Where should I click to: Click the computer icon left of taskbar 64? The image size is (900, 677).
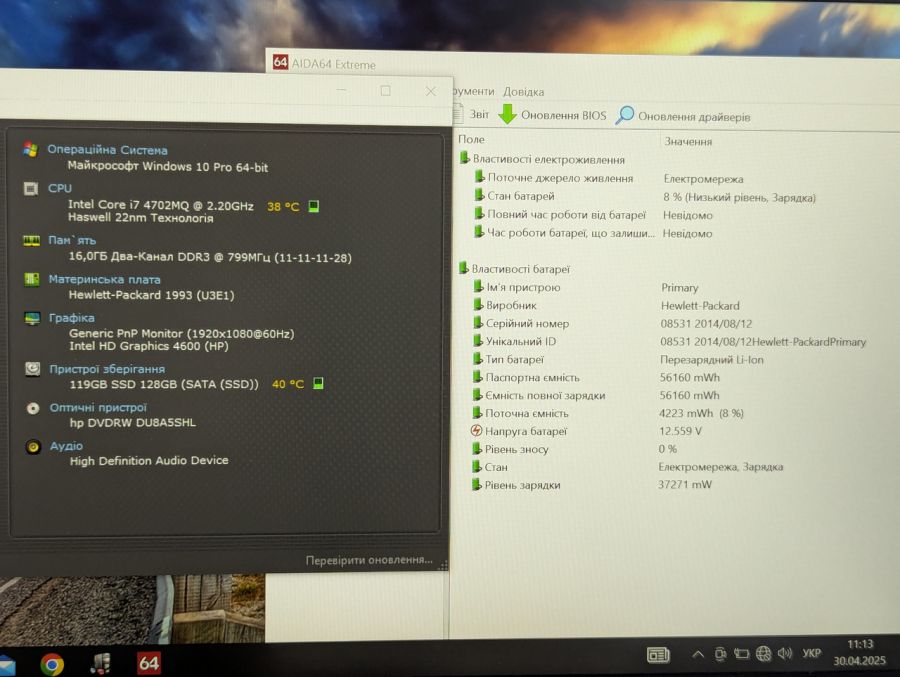[x=101, y=664]
